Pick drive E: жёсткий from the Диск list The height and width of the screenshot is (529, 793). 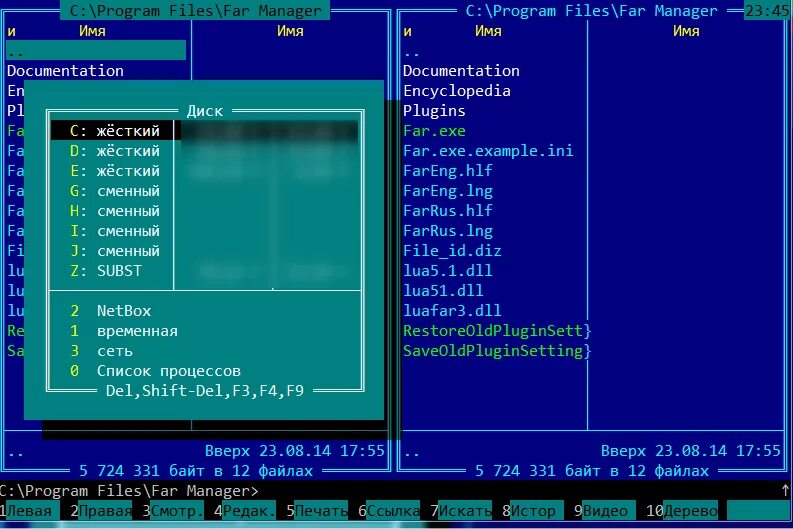click(x=205, y=171)
